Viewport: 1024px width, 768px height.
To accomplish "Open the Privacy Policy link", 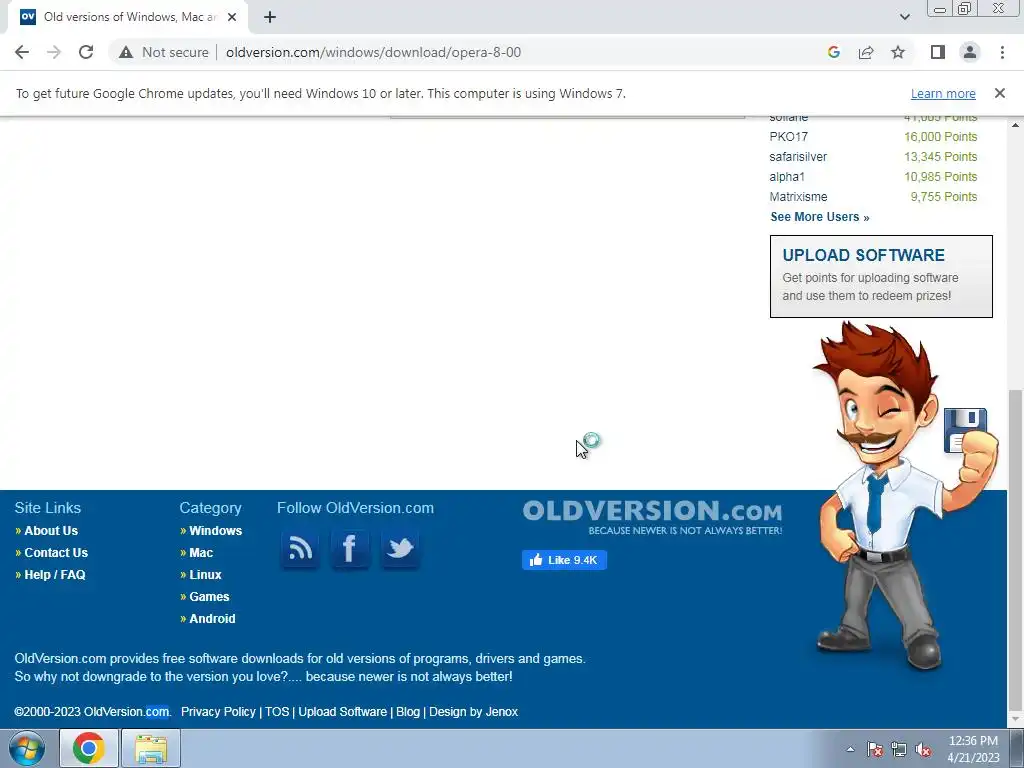I will pyautogui.click(x=218, y=712).
